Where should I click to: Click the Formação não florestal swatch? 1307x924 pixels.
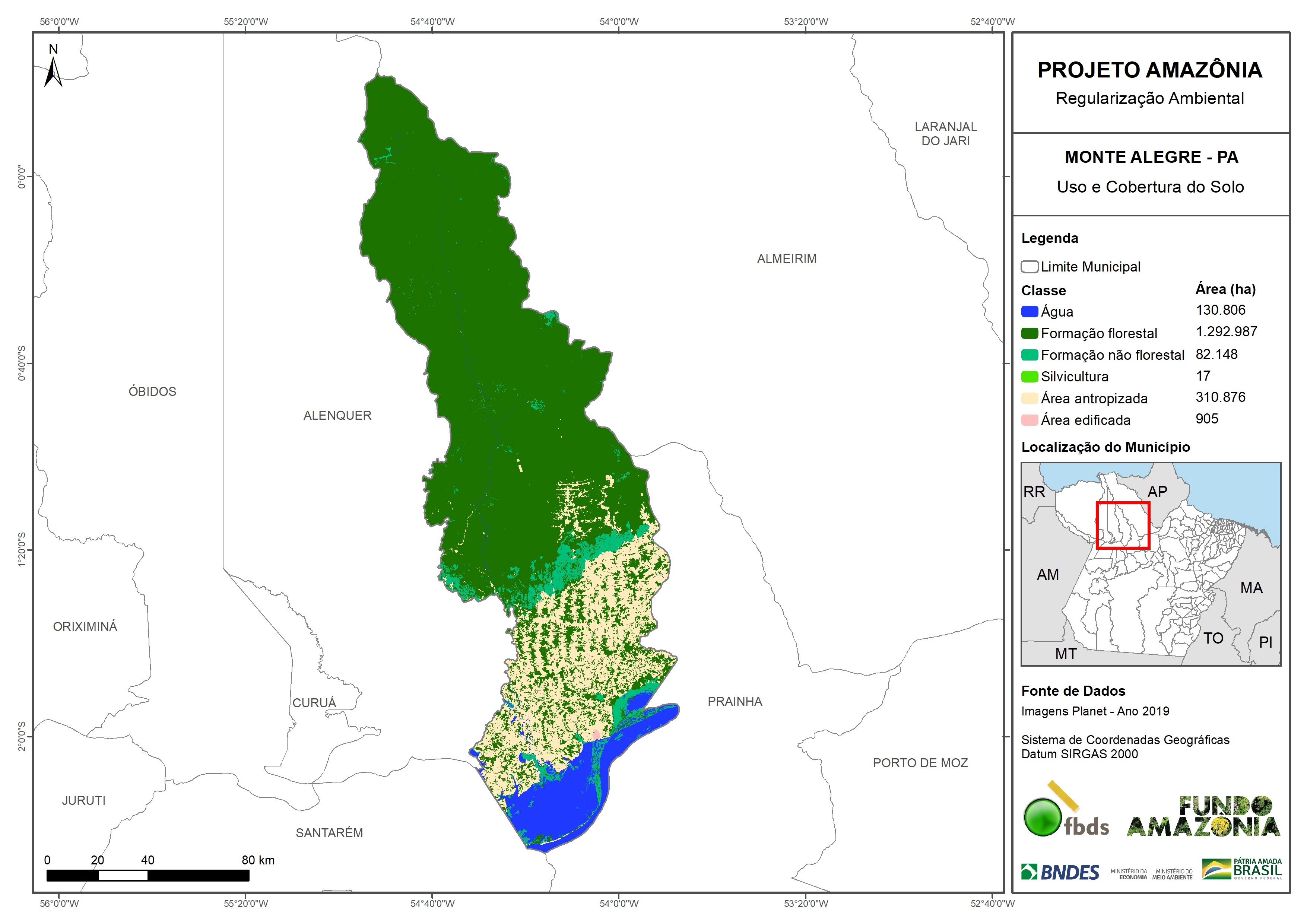(1029, 355)
